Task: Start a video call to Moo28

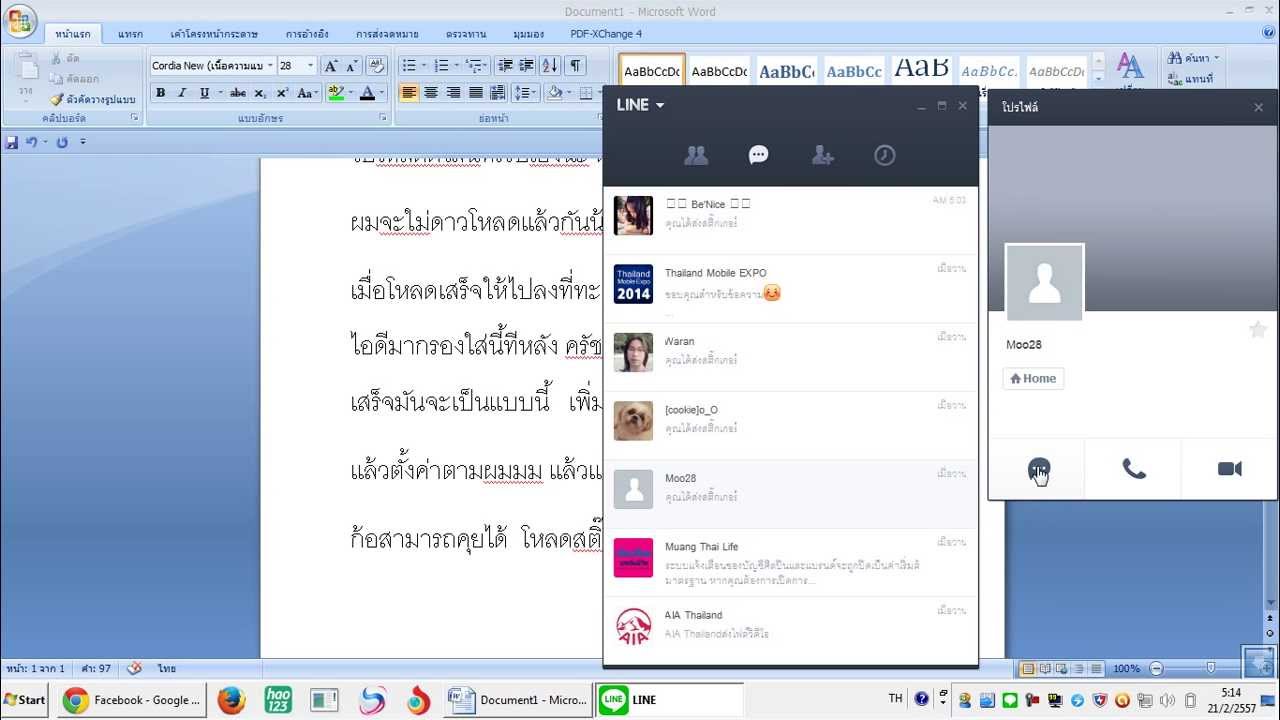Action: tap(1230, 469)
